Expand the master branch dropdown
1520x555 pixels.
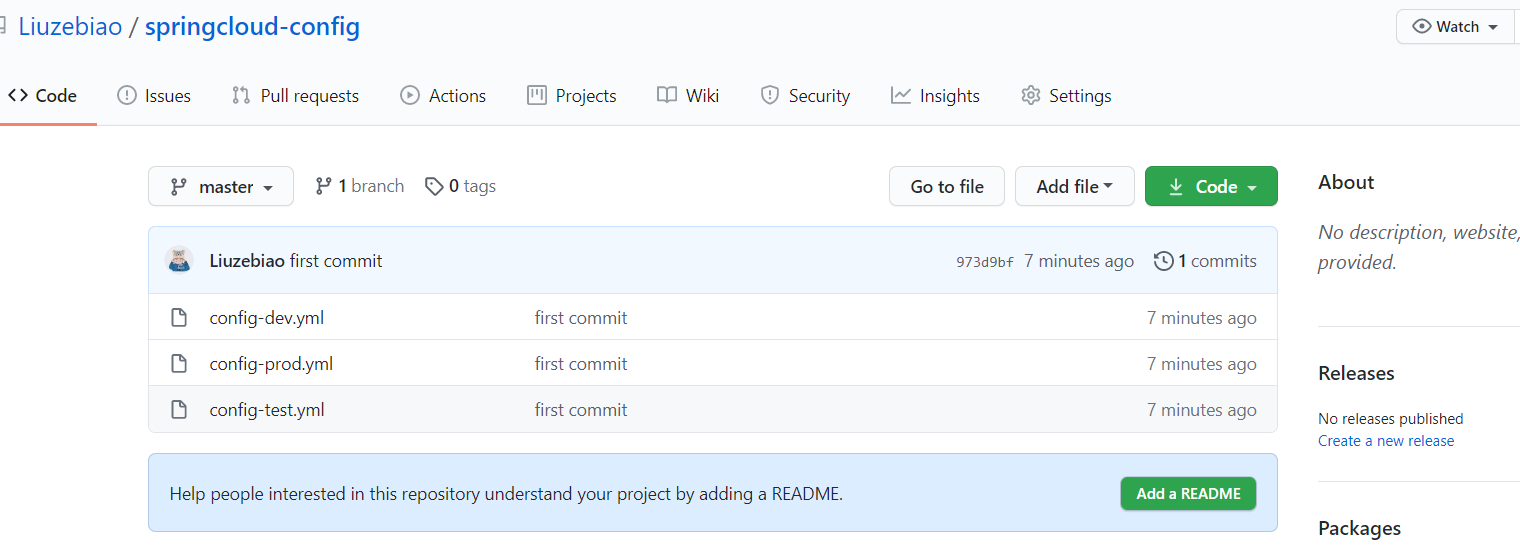click(221, 187)
